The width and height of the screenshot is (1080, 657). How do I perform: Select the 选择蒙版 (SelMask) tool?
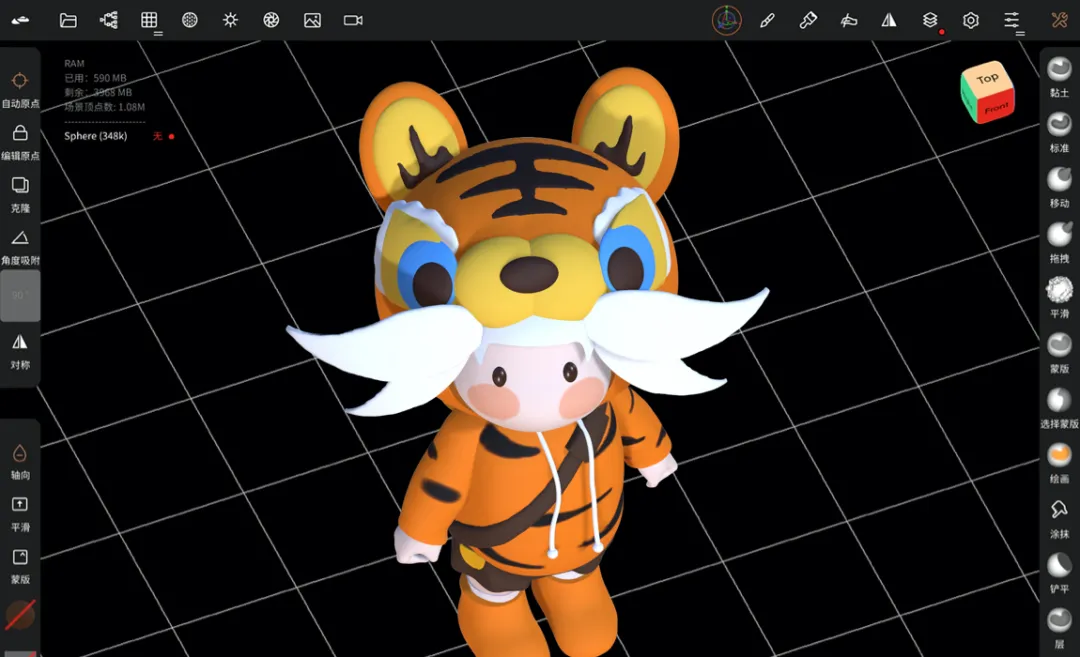tap(1059, 408)
